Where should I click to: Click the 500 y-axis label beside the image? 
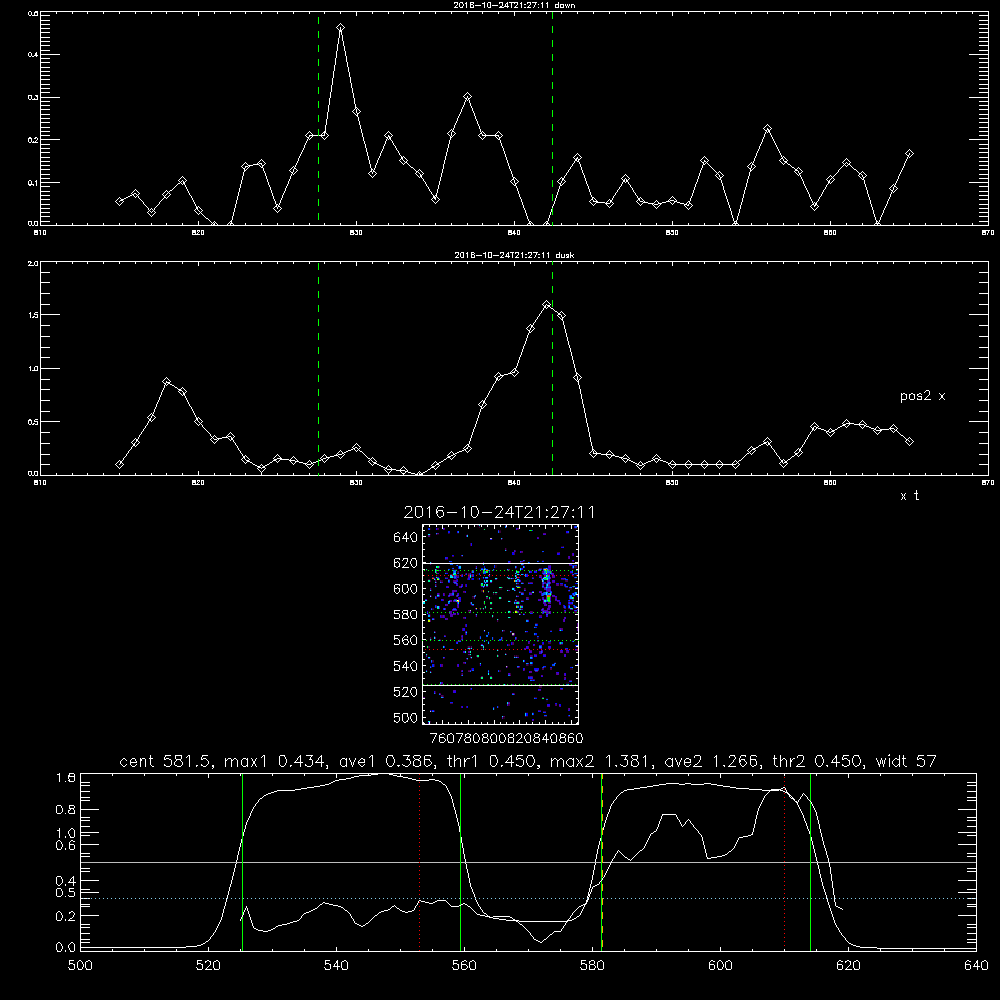pos(406,718)
